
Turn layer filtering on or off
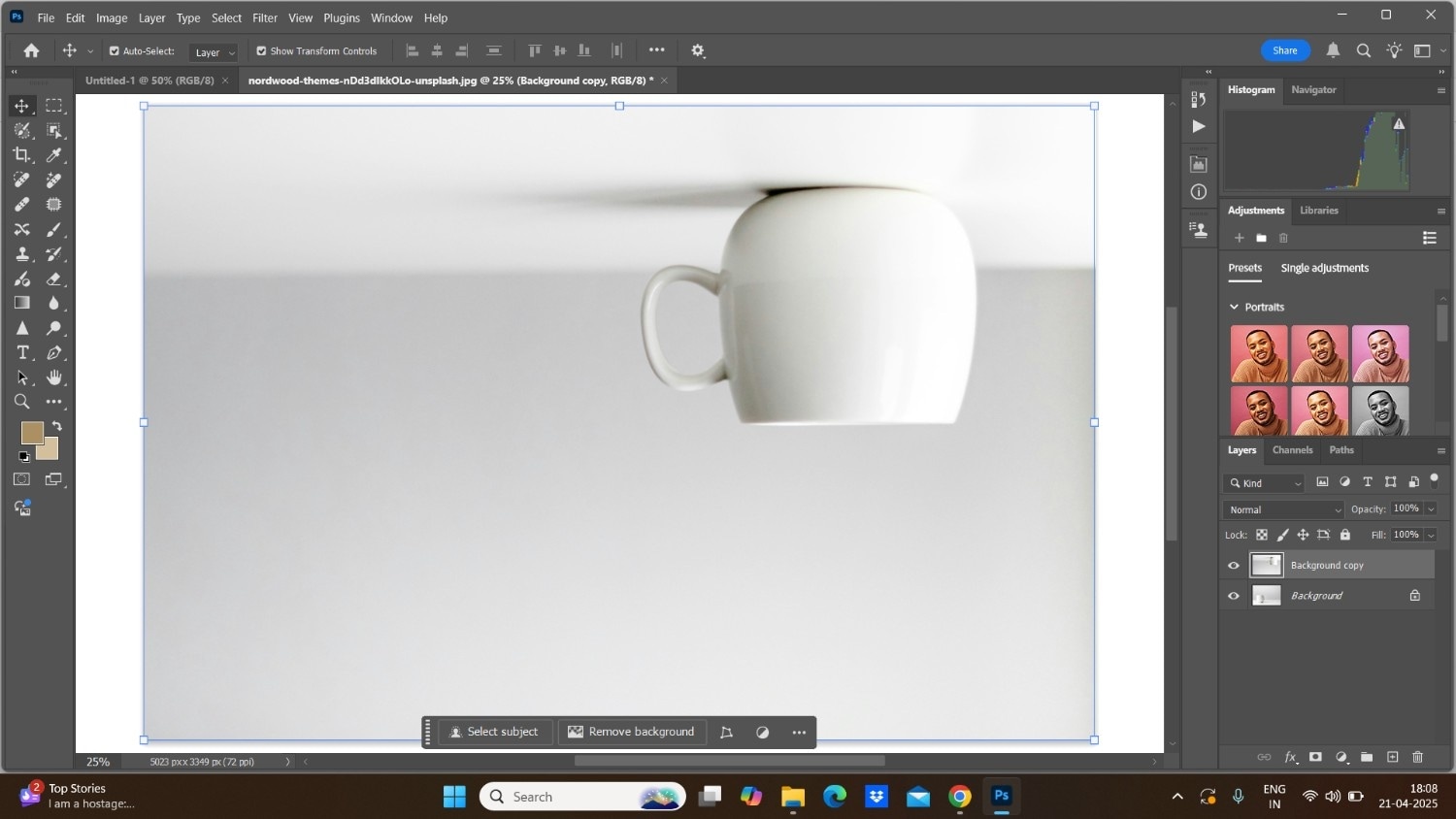(1434, 480)
